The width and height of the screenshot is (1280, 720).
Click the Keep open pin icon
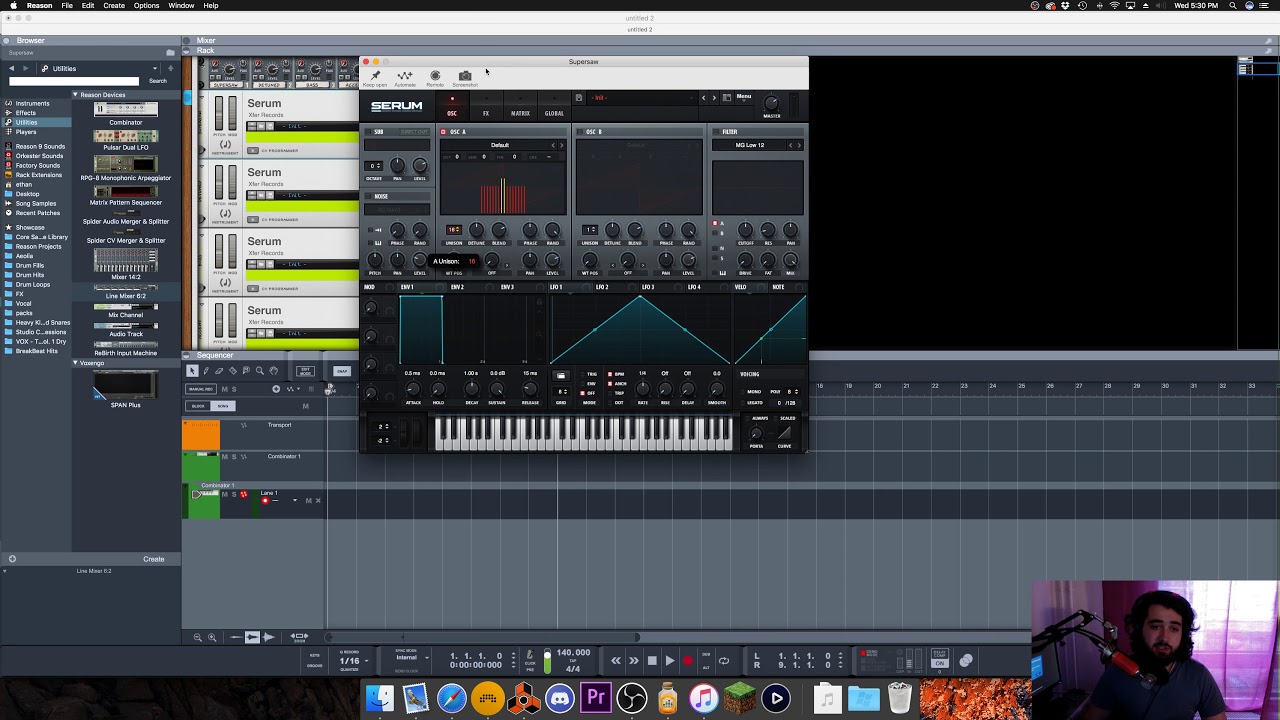(375, 76)
